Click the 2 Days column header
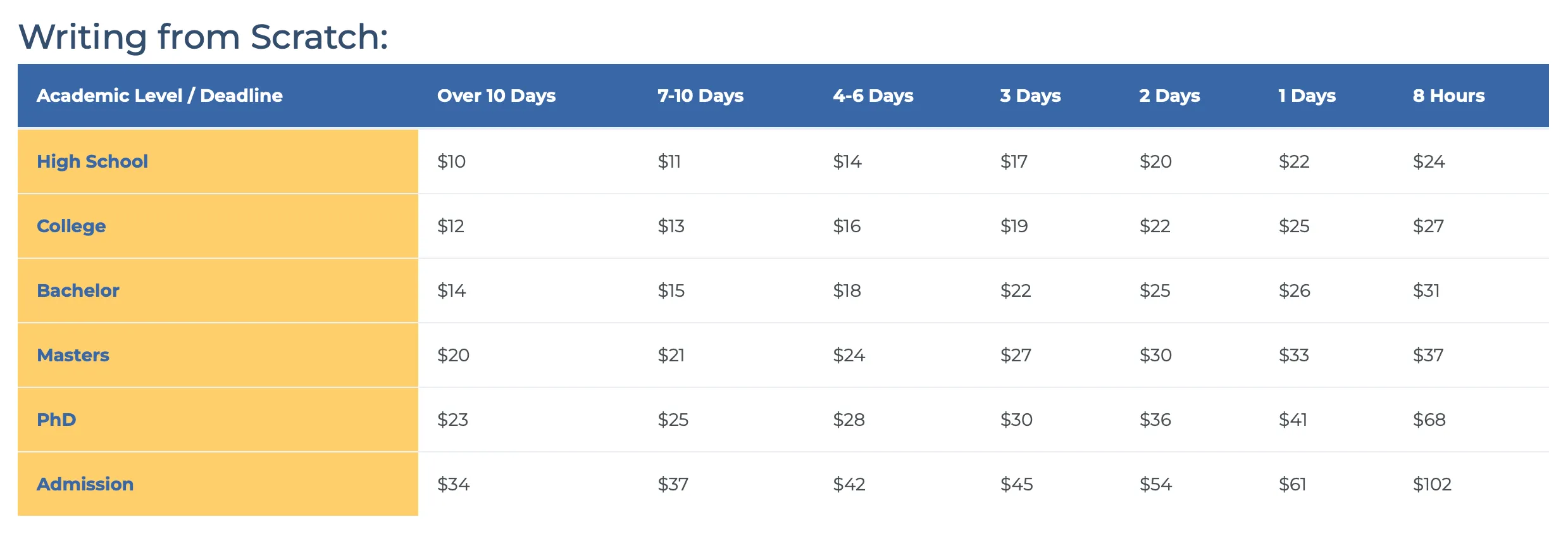1568x548 pixels. coord(1169,96)
